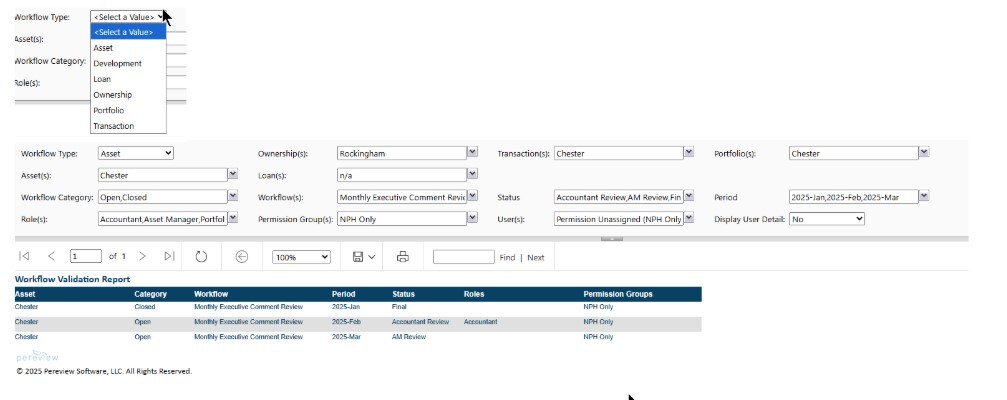
Task: Expand the Period multi-select dropdown
Action: pyautogui.click(x=923, y=197)
